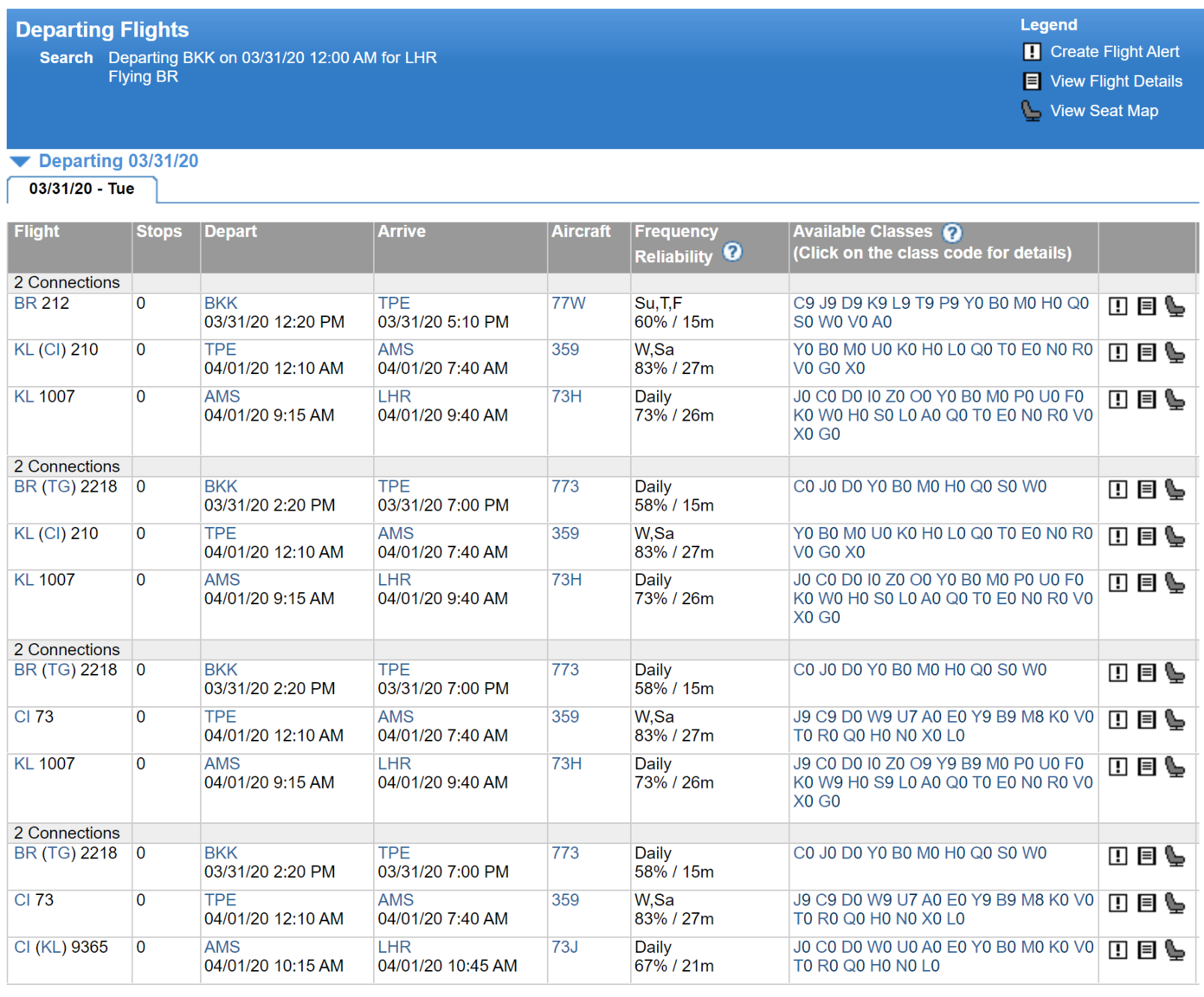Collapse the Departing 03/31/20 section
1204x997 pixels.
[x=20, y=162]
